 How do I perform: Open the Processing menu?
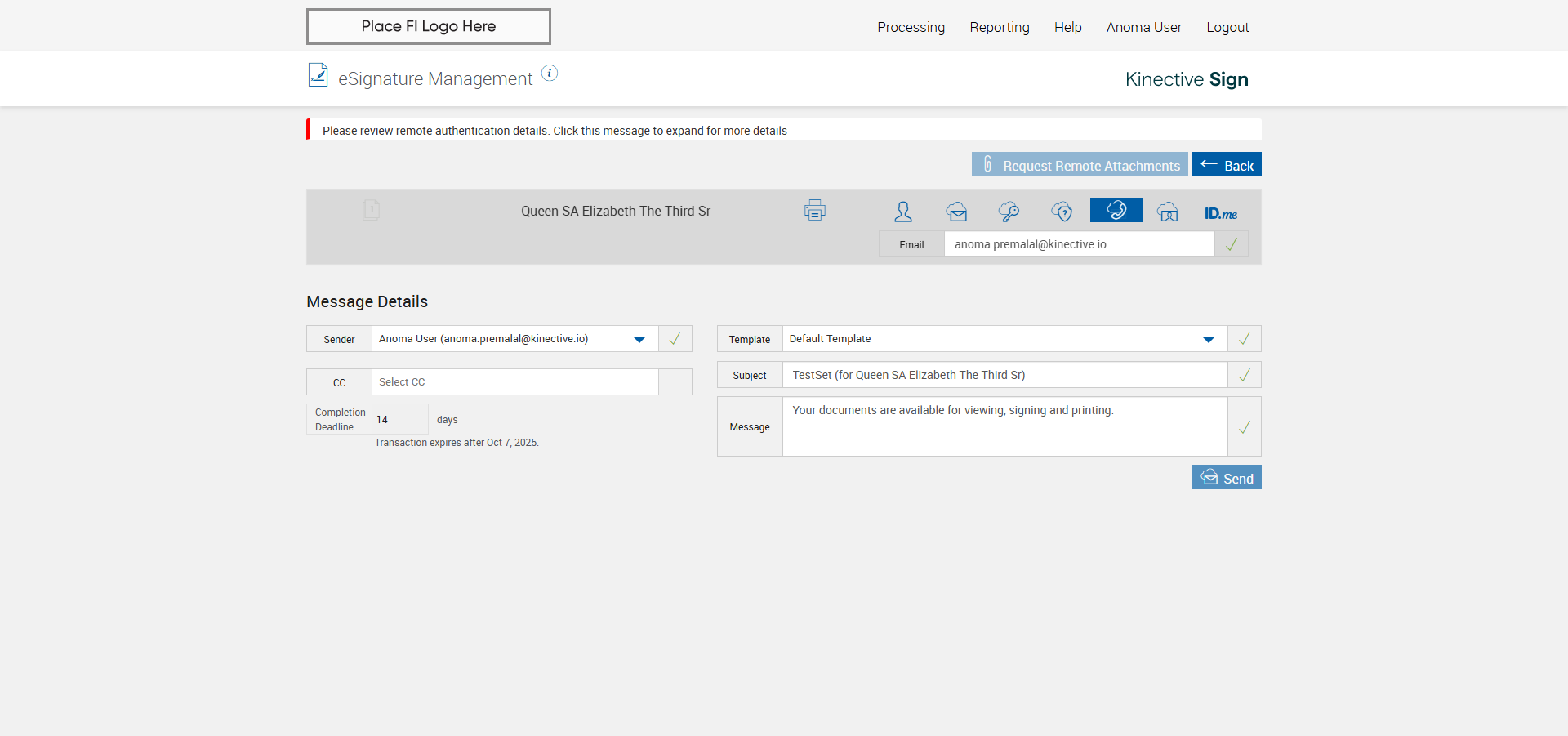(911, 27)
